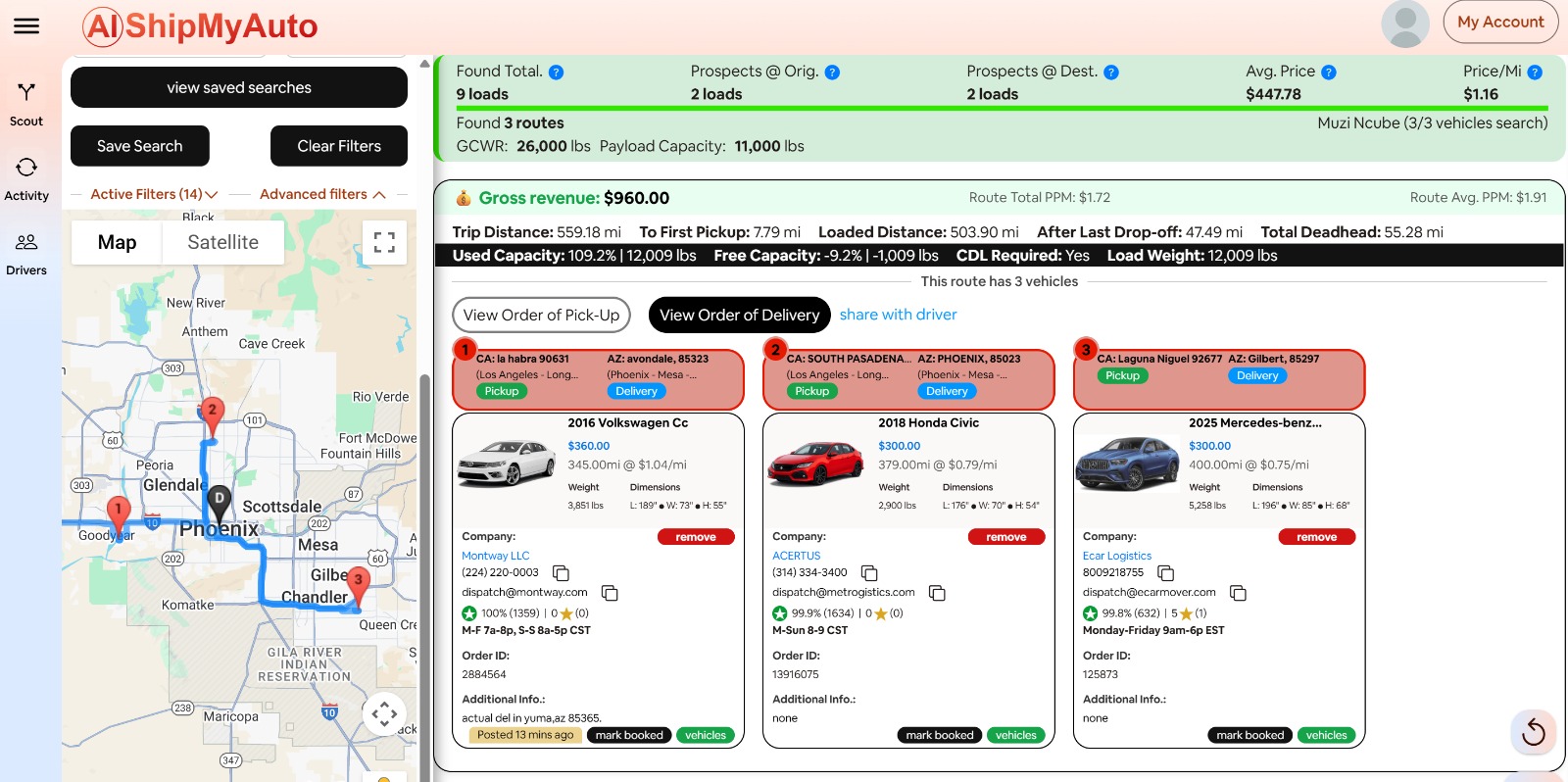
Task: Open the Activity sidebar section
Action: (x=26, y=178)
